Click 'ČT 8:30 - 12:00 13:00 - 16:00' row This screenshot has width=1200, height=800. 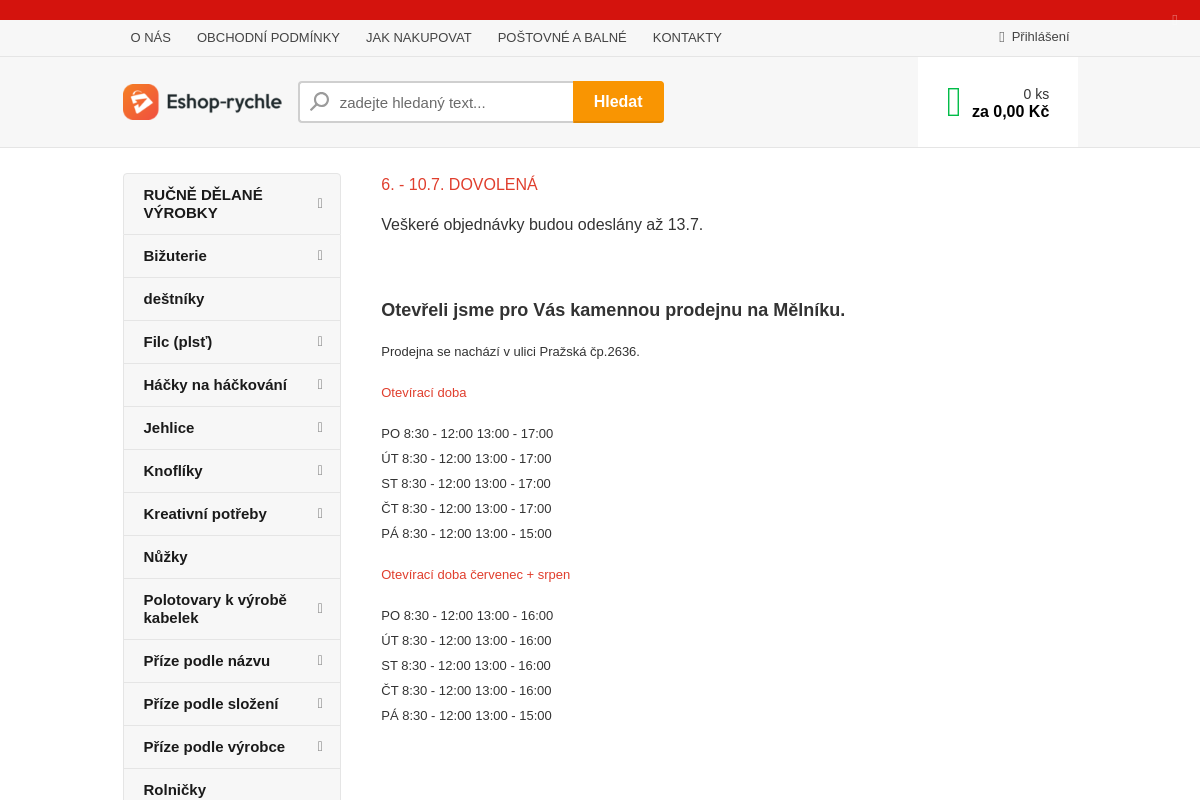point(466,691)
